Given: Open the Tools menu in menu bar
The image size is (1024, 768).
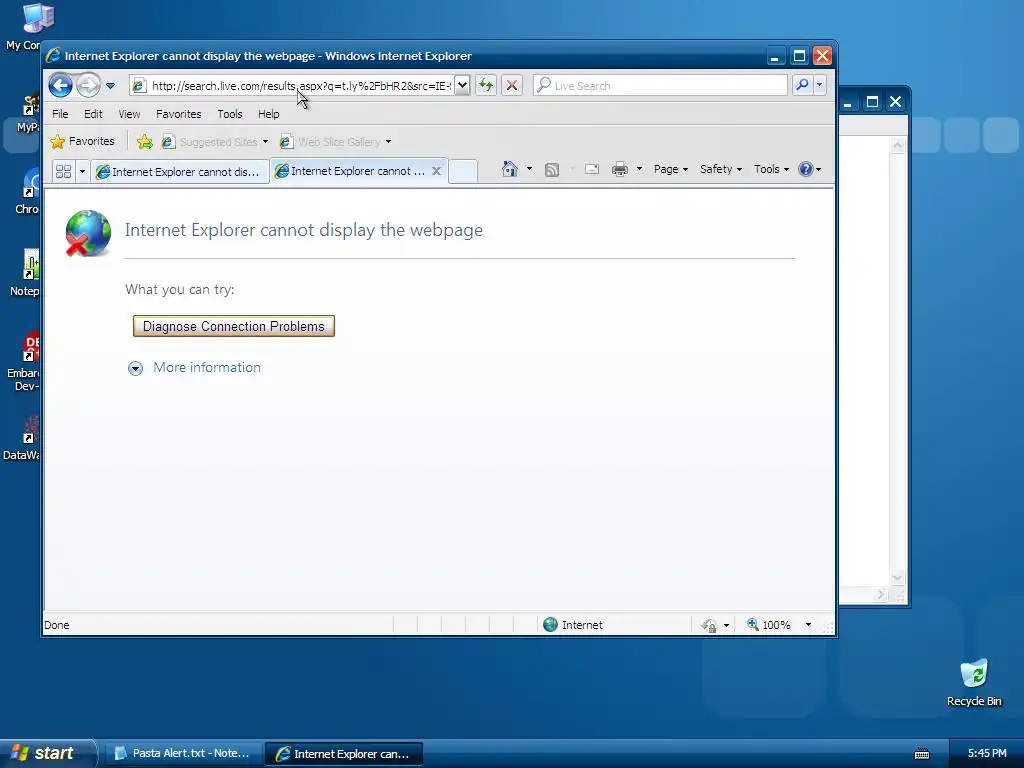Looking at the screenshot, I should tap(230, 114).
